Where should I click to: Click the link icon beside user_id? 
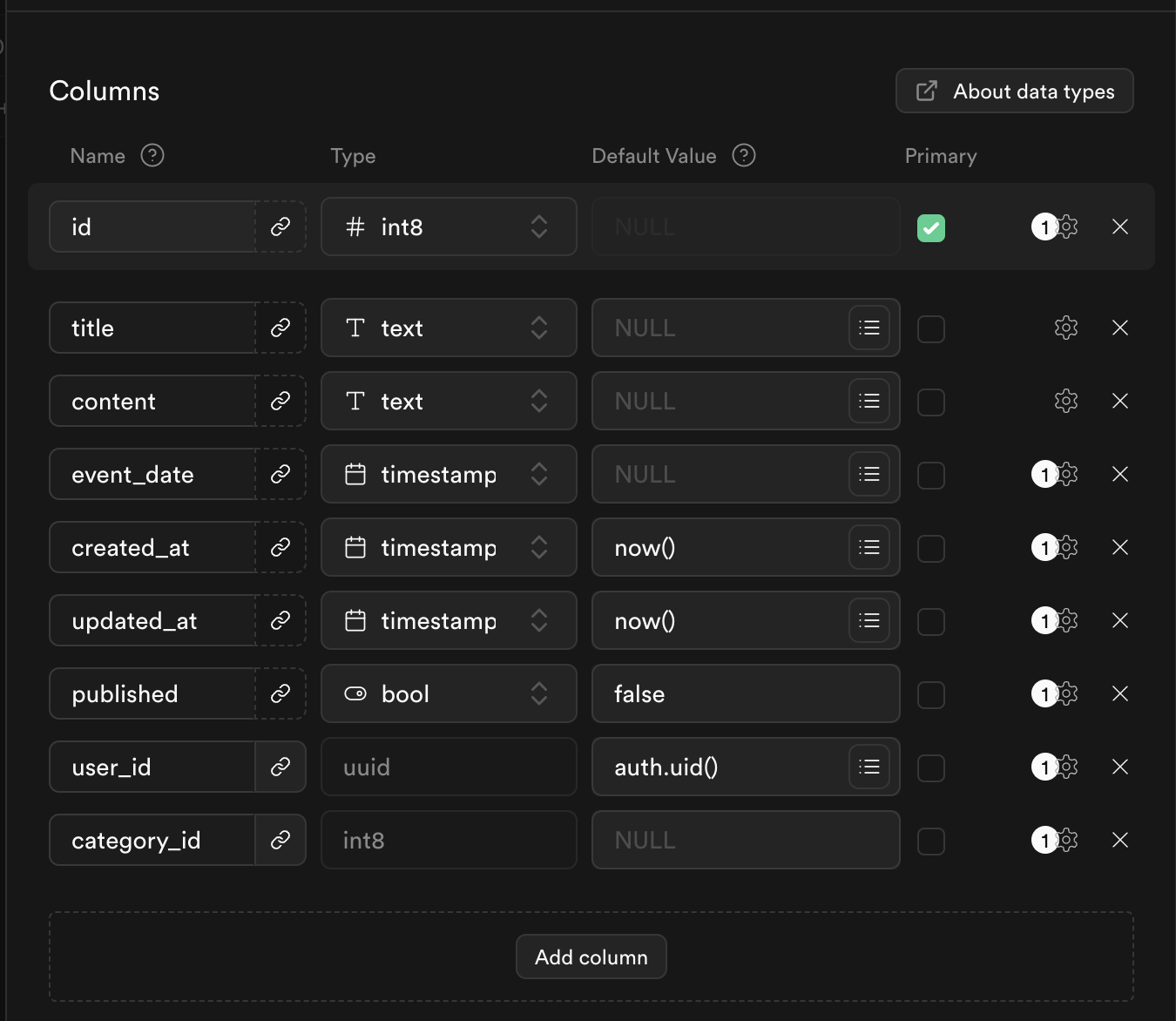click(280, 767)
